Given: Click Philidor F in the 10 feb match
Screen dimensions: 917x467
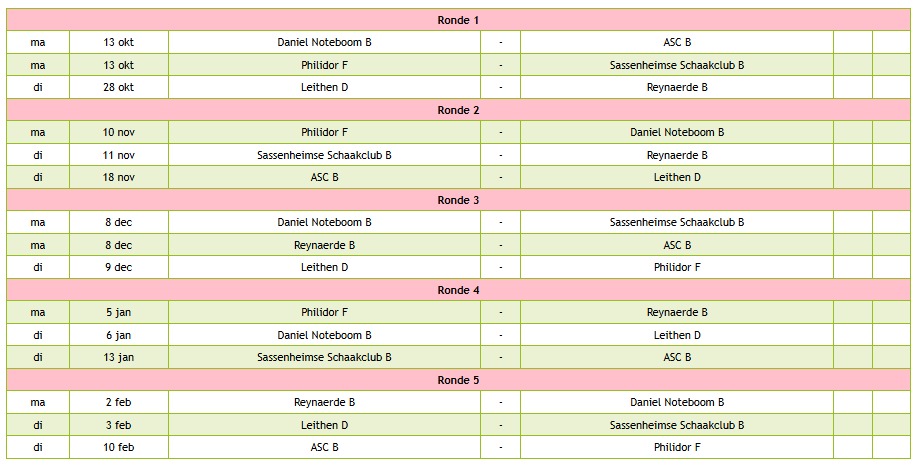Looking at the screenshot, I should pyautogui.click(x=677, y=447).
